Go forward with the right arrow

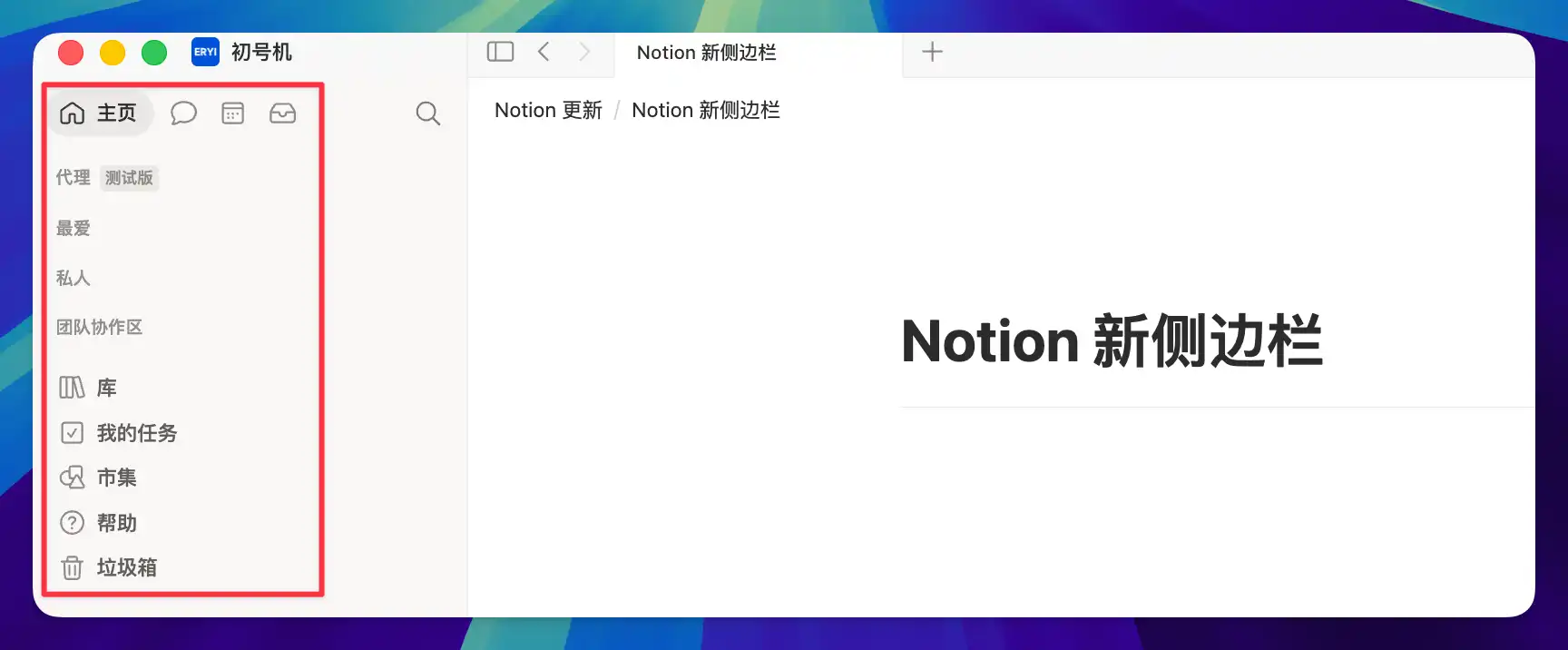584,52
